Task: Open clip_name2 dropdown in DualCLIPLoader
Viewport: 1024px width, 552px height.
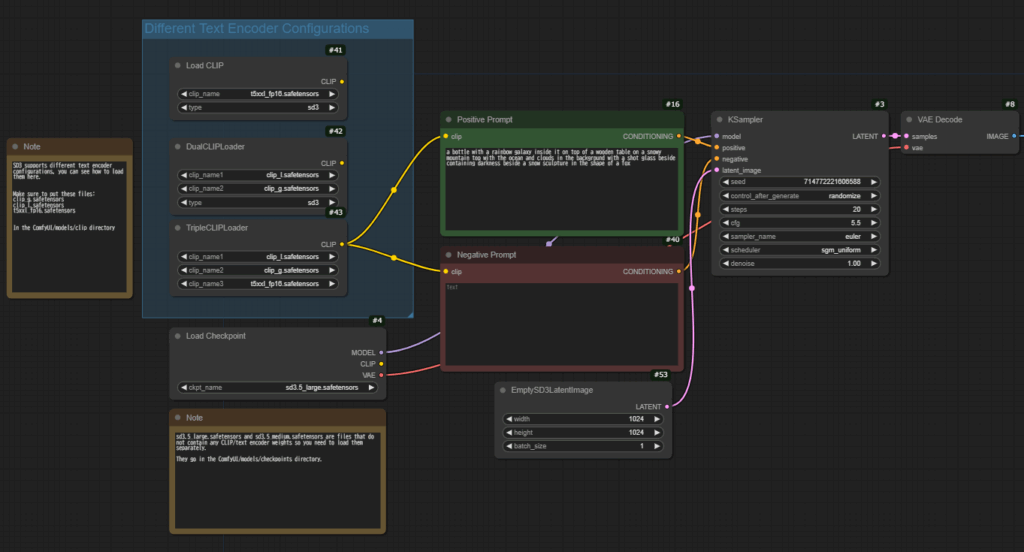Action: (258, 189)
